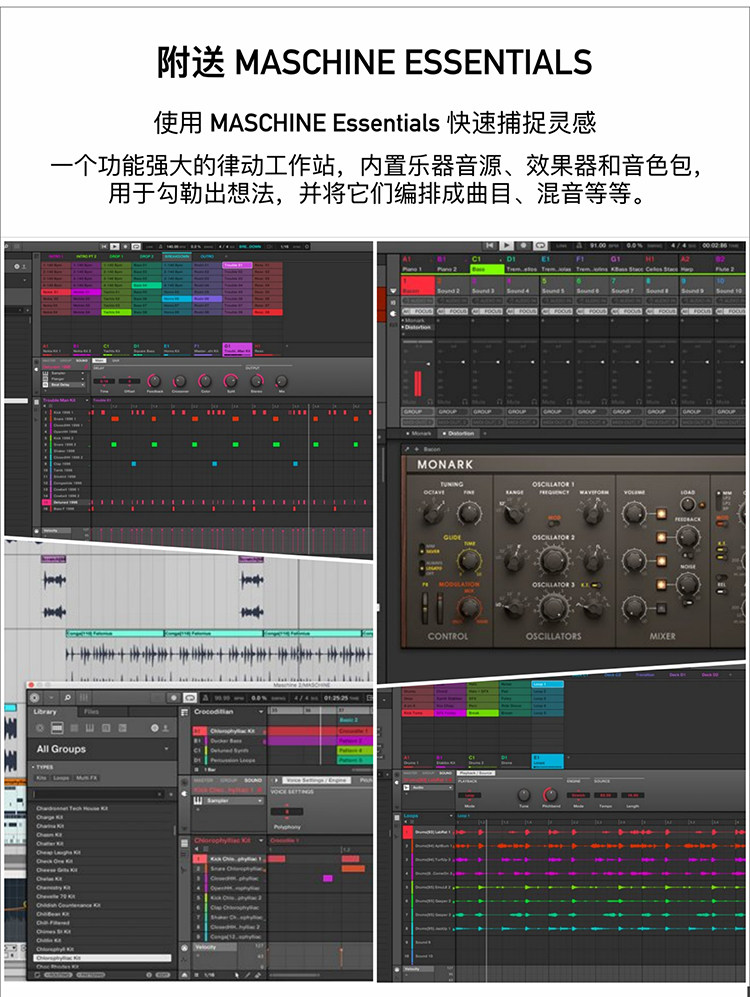
Task: Open the Monark plug-in tab below mixer
Action: coord(418,433)
